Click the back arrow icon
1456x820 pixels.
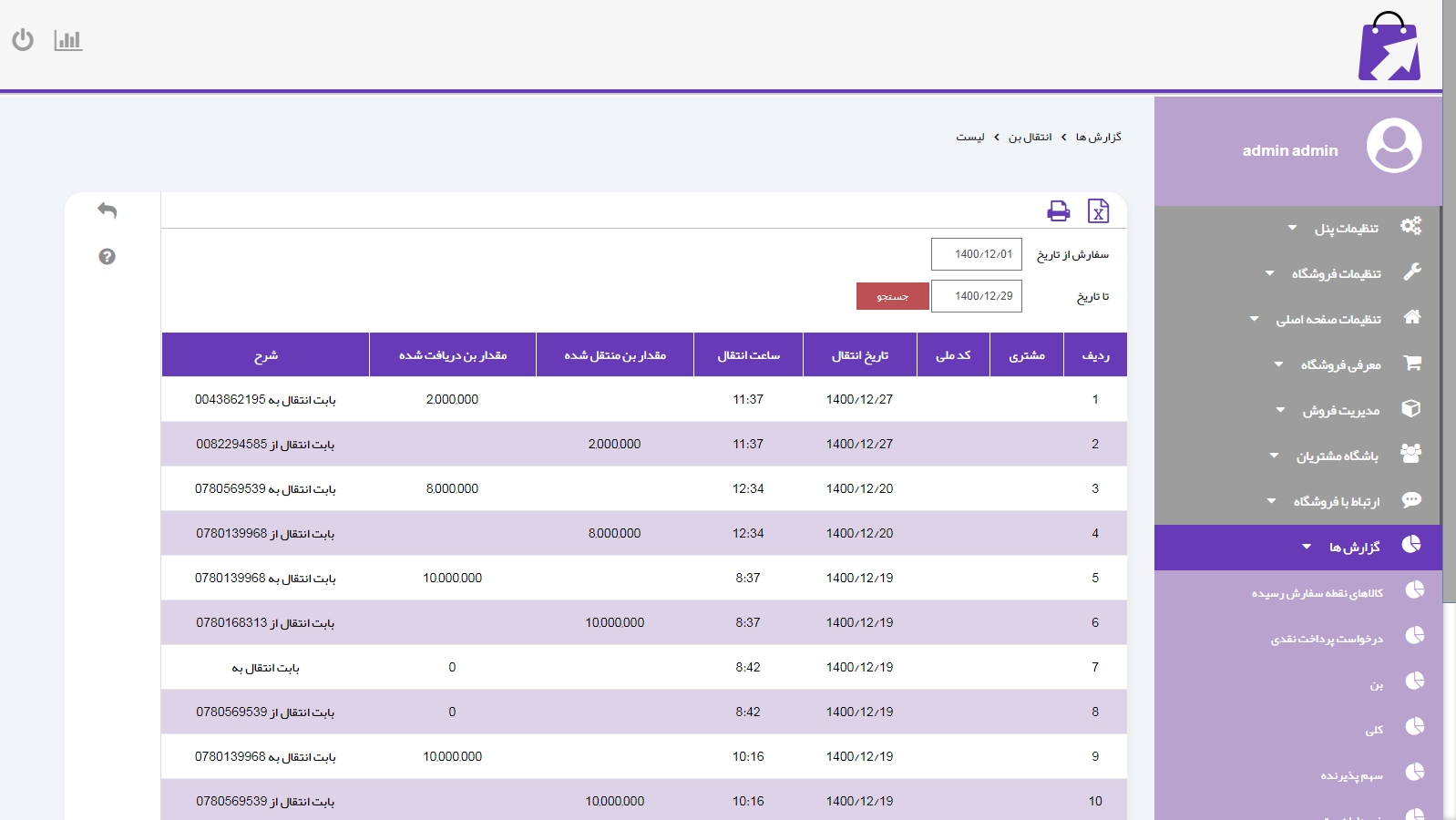pos(108,210)
